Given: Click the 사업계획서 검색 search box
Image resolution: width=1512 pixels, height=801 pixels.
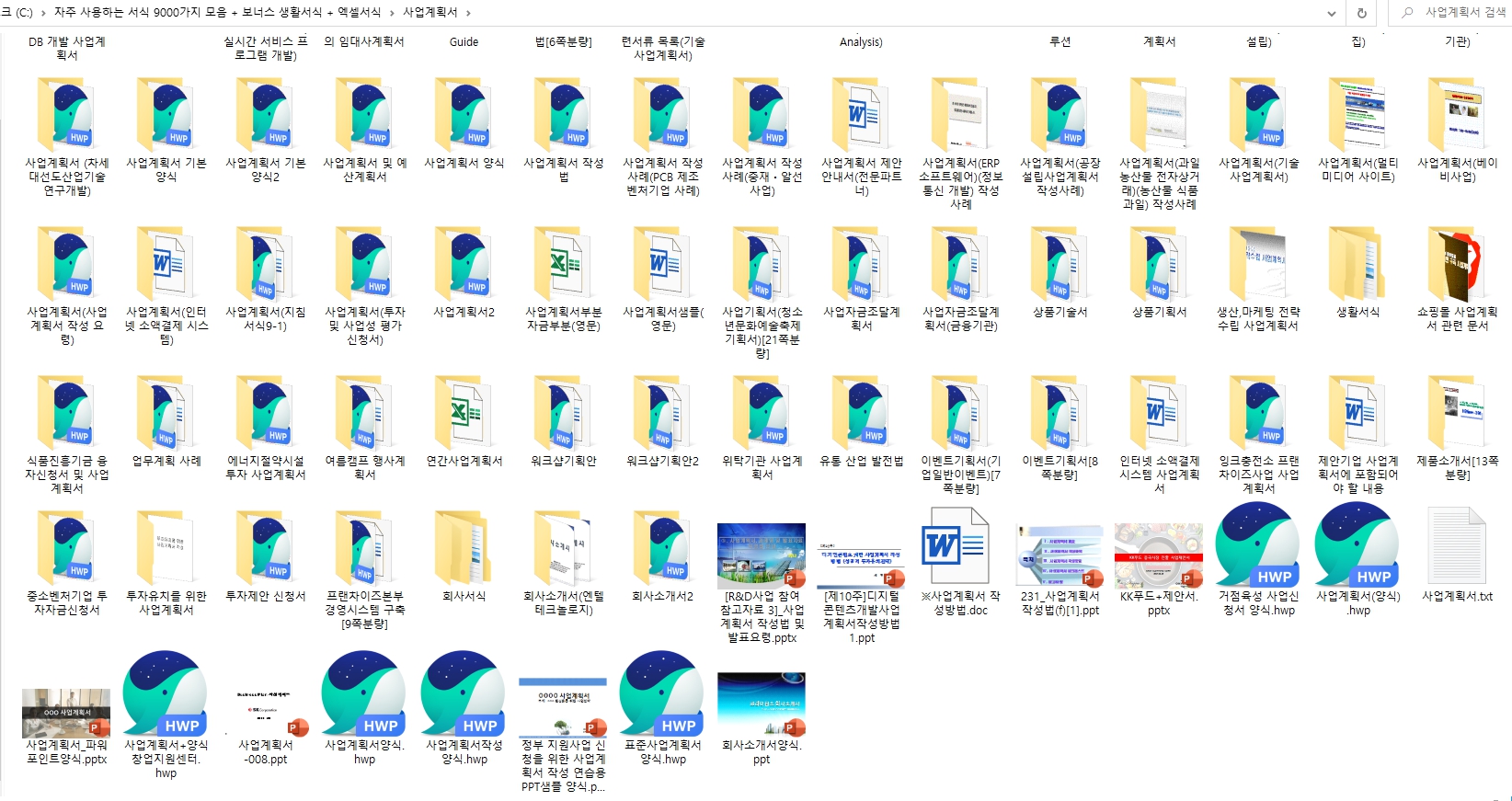Looking at the screenshot, I should (1449, 13).
